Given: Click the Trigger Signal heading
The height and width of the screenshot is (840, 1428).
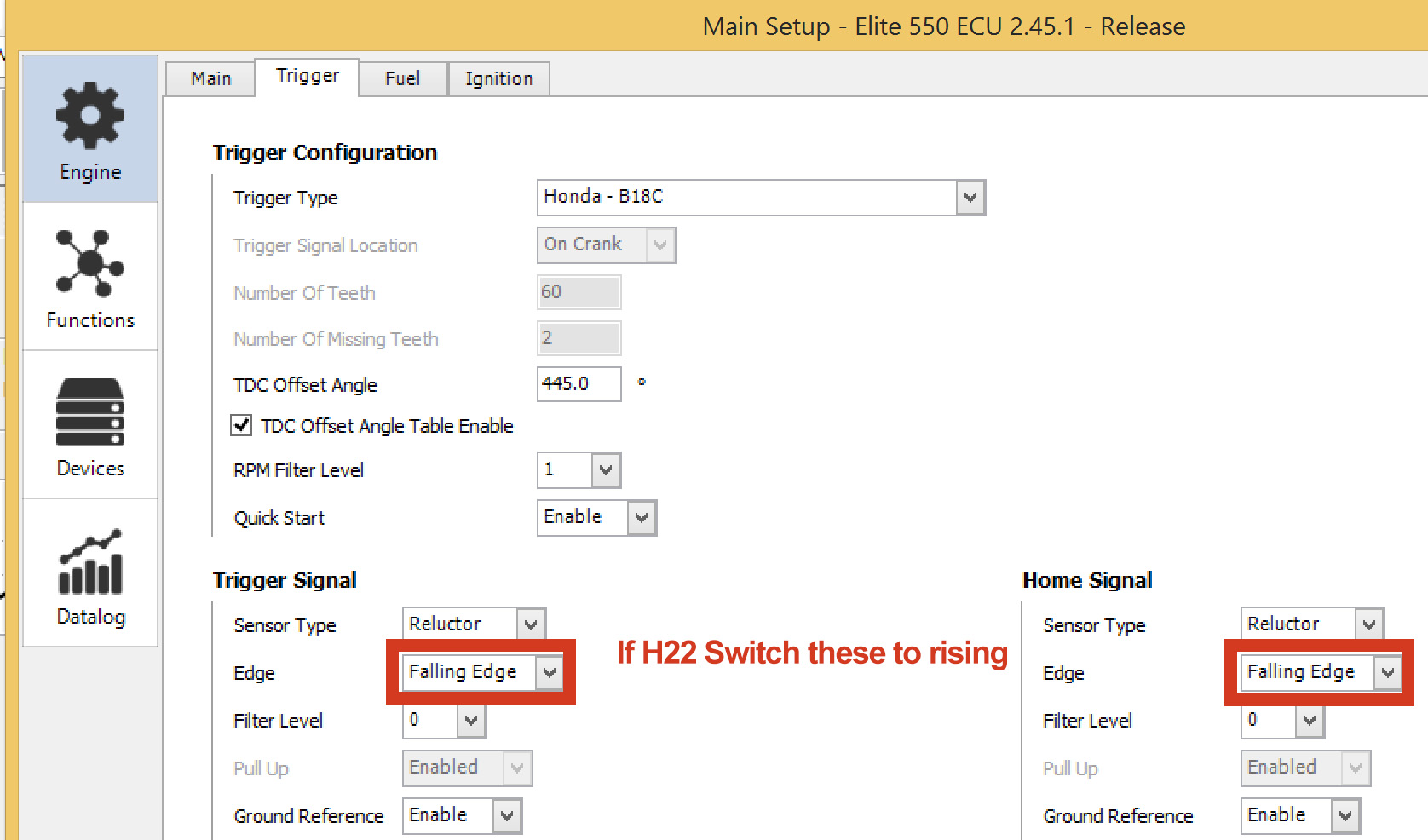Looking at the screenshot, I should (x=285, y=580).
